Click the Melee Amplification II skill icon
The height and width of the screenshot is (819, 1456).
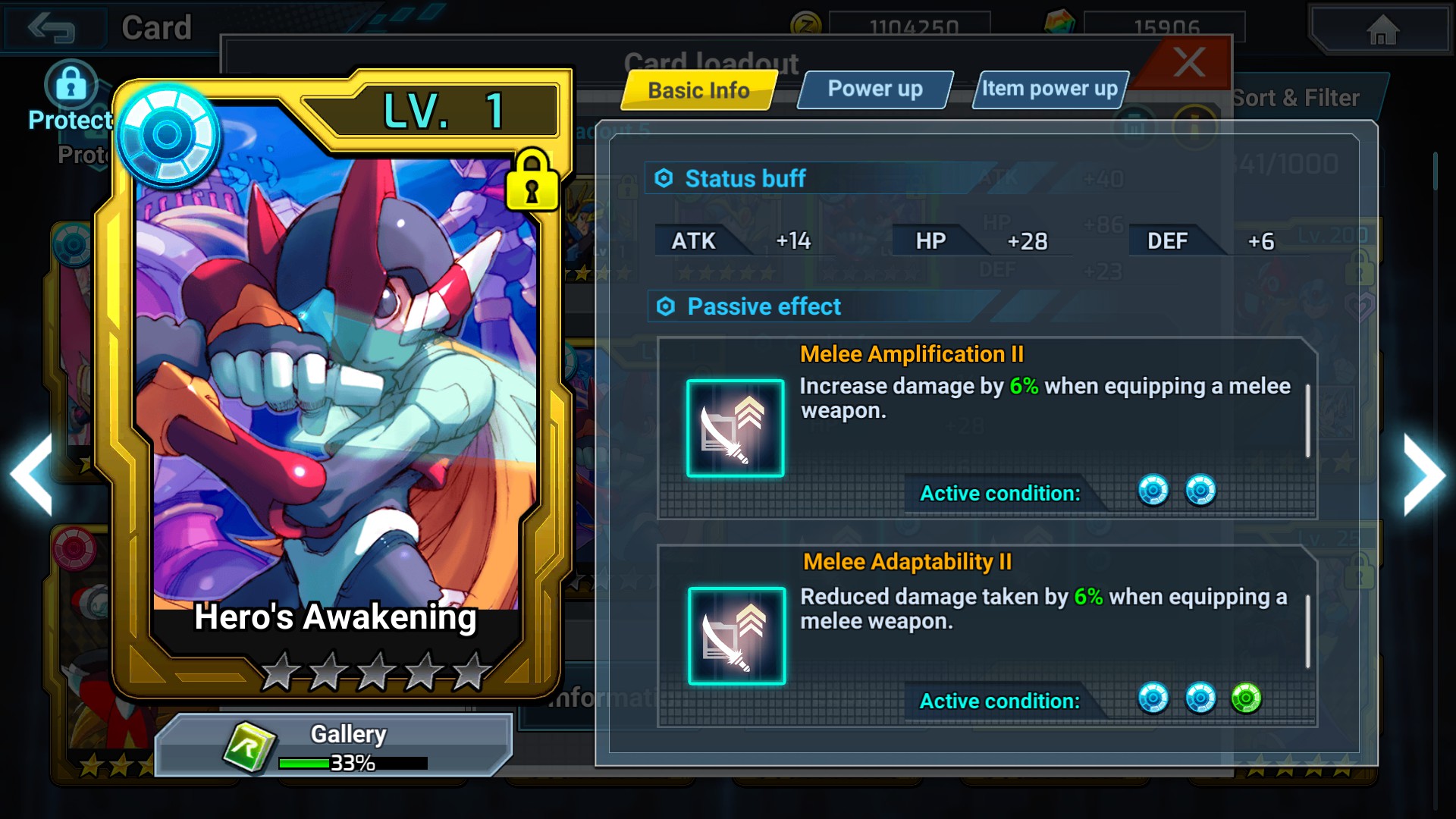click(735, 428)
